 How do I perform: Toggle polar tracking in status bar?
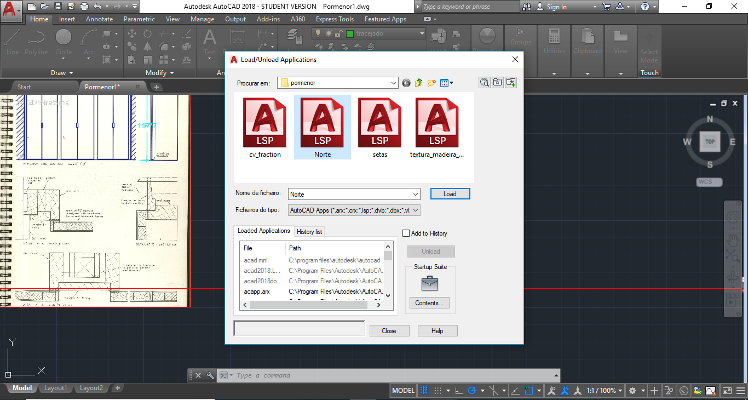pyautogui.click(x=472, y=390)
